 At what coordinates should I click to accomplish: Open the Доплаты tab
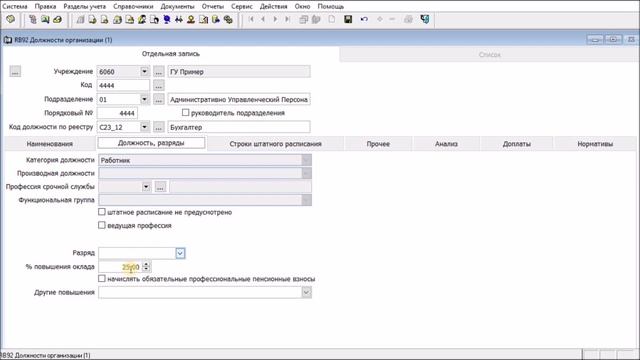pyautogui.click(x=517, y=144)
